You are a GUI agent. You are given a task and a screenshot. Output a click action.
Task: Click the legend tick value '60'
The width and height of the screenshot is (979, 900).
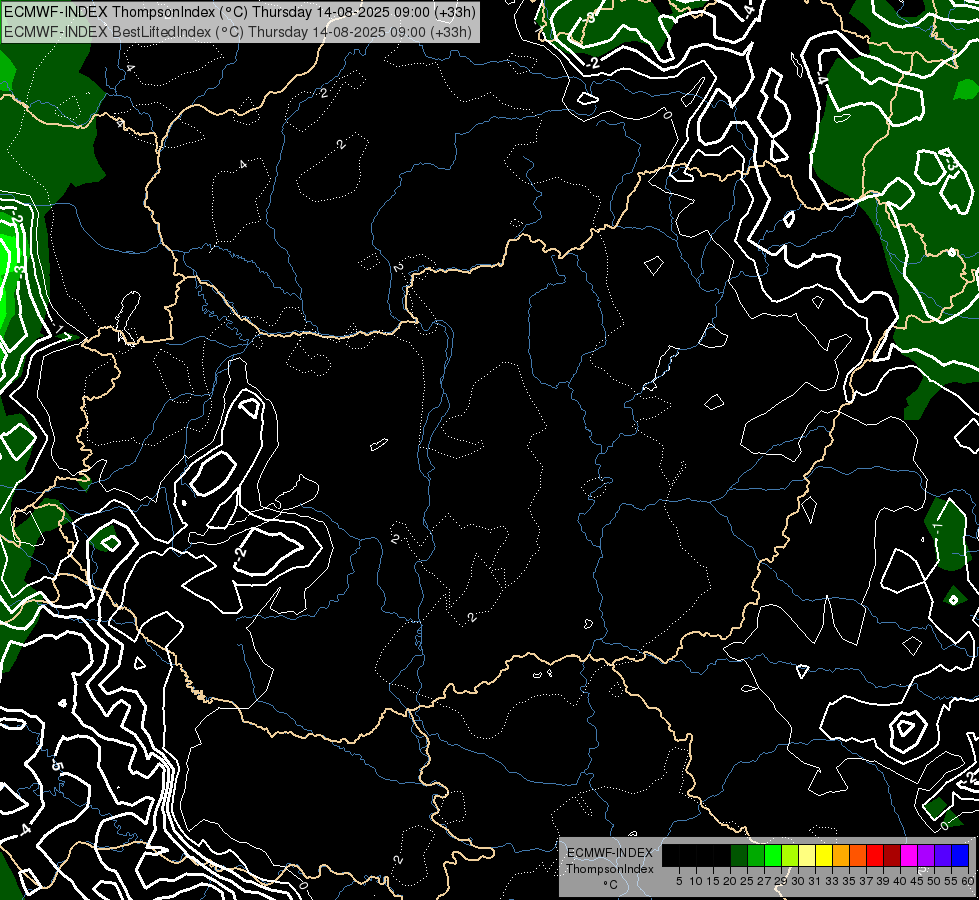[967, 881]
